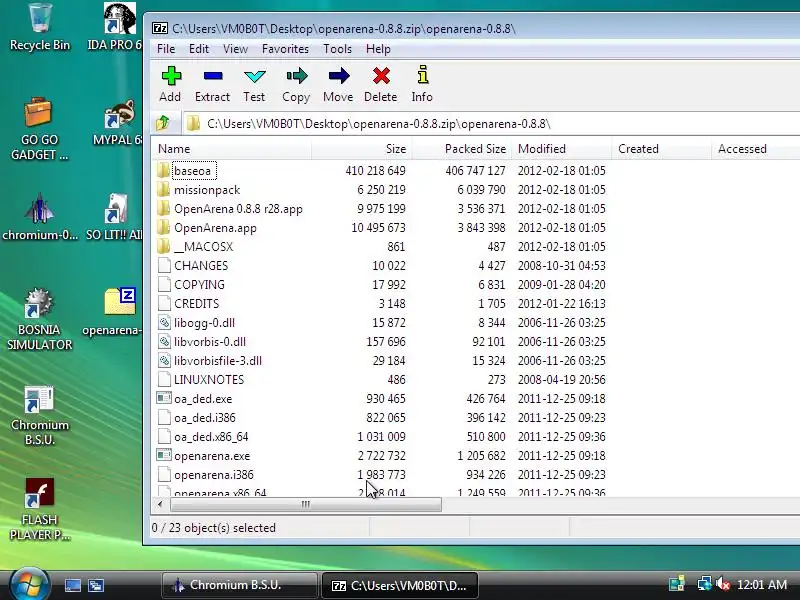Open GO GO GADGET desktop icon
Viewport: 800px width, 600px height.
(39, 129)
